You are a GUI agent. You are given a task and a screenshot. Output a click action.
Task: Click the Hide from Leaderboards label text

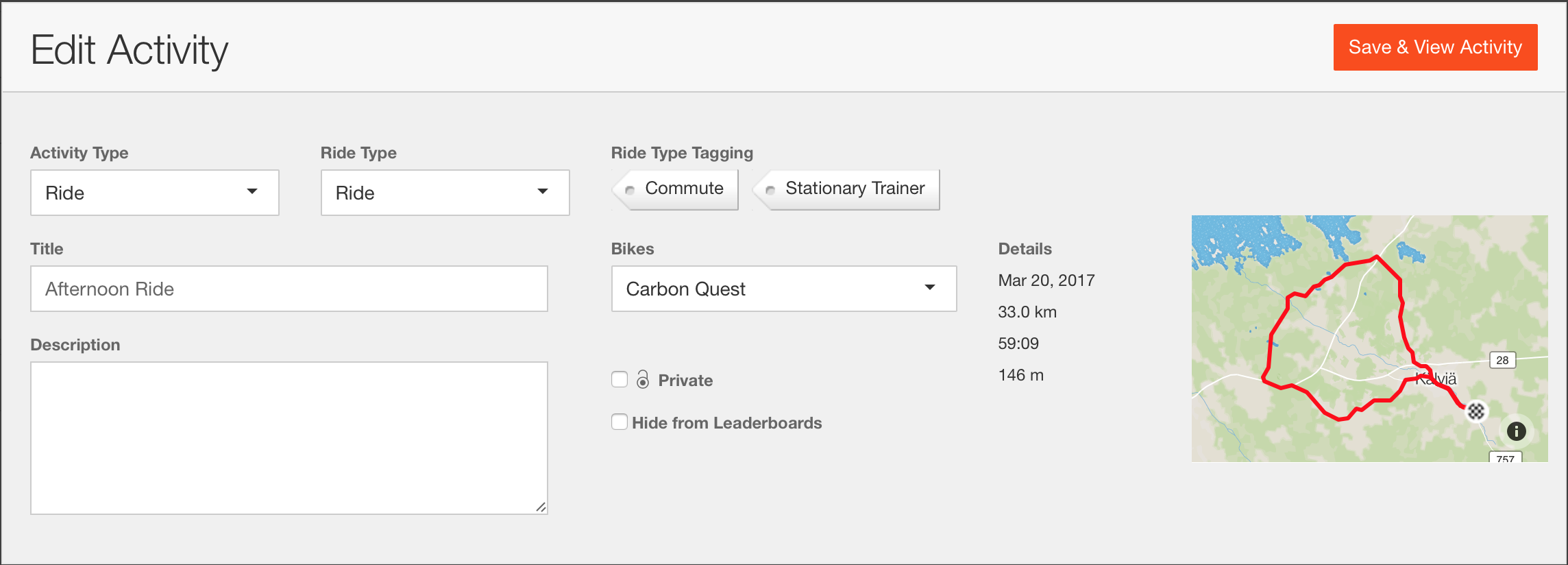click(726, 423)
